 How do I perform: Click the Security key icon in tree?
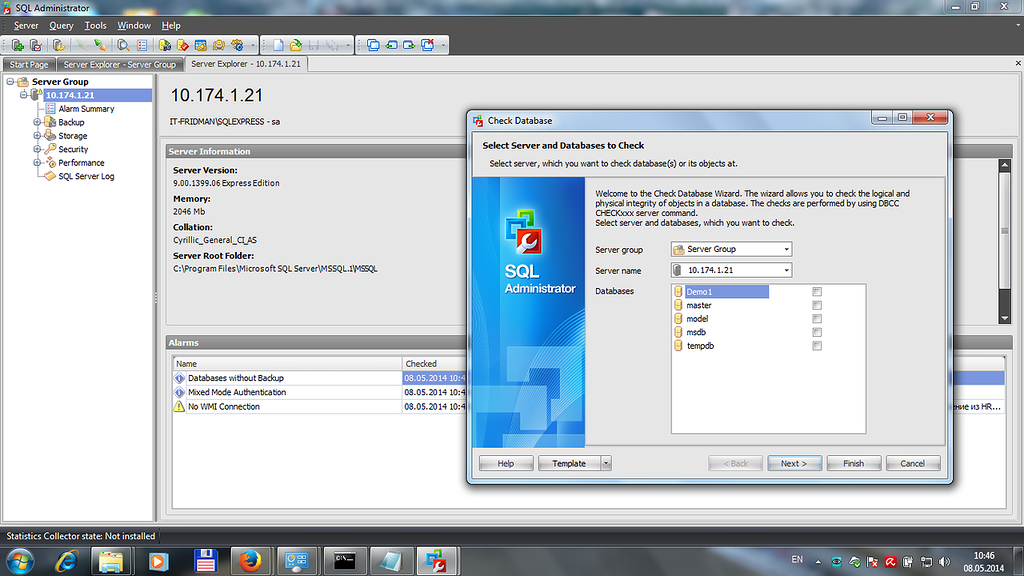pos(49,149)
